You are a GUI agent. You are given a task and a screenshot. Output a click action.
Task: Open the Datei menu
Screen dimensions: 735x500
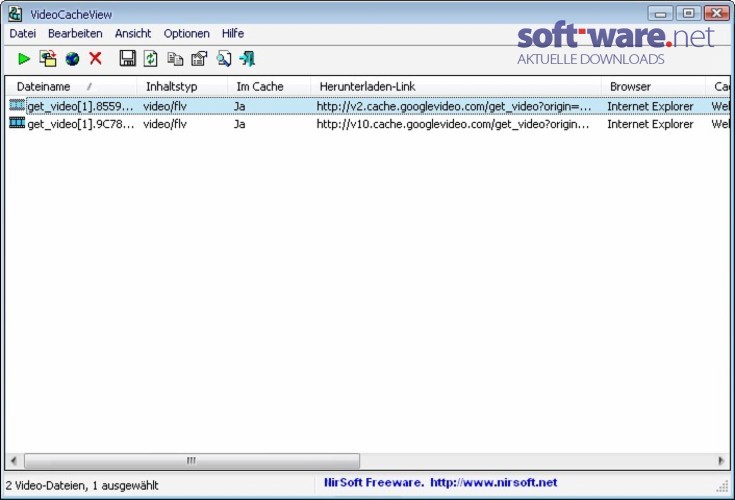click(22, 34)
